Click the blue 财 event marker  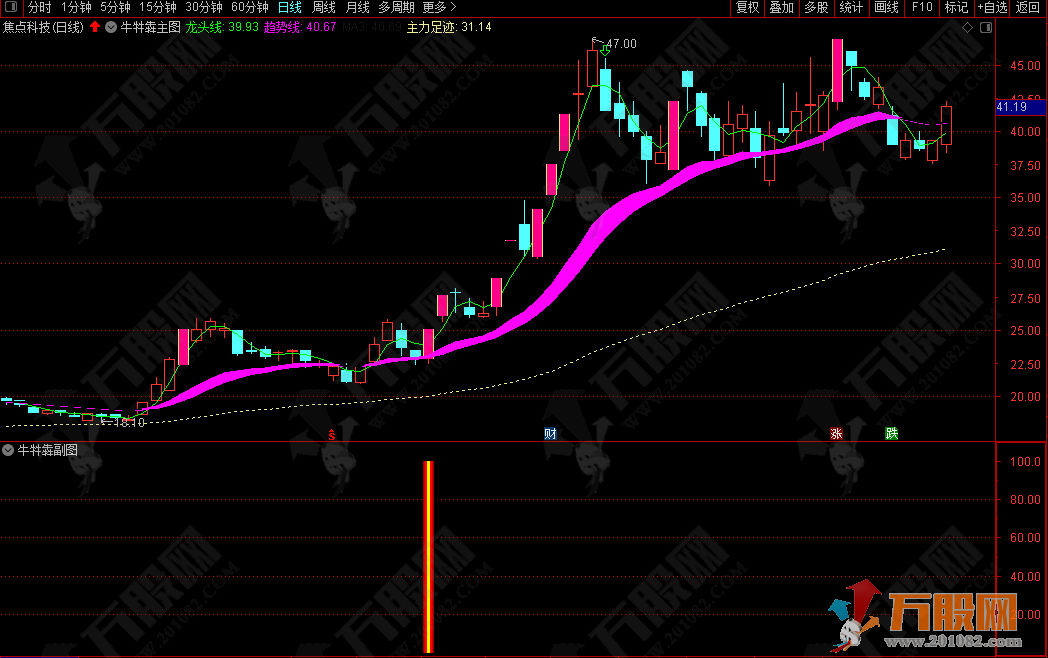click(550, 434)
